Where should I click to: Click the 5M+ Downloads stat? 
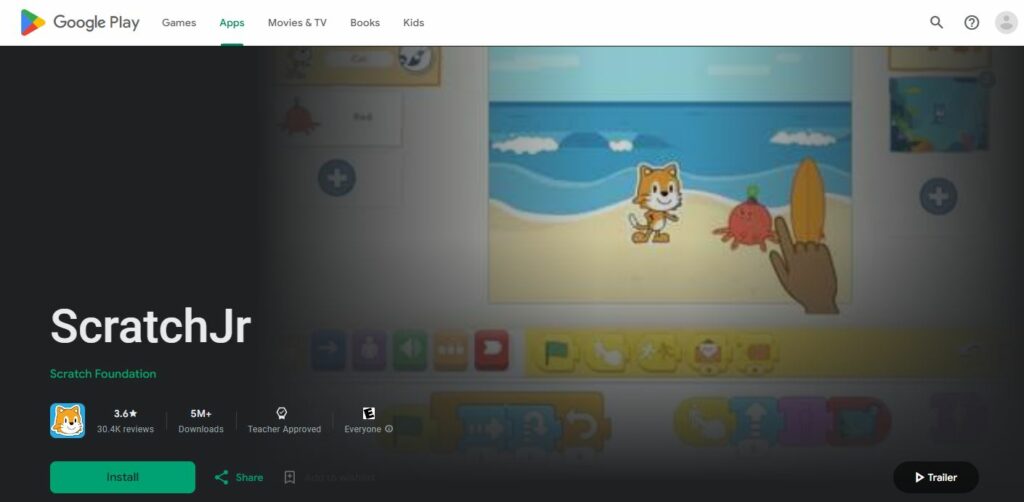tap(201, 421)
